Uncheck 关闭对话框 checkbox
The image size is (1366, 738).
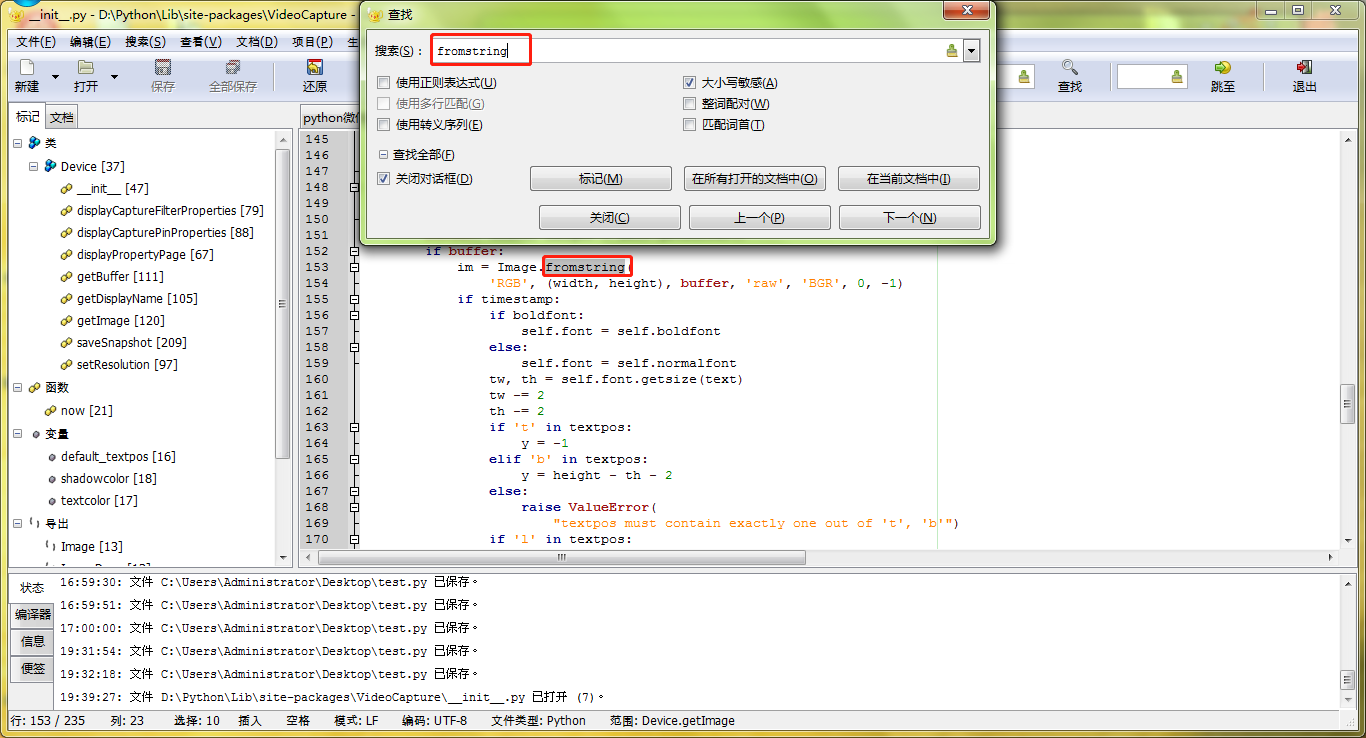pos(384,179)
